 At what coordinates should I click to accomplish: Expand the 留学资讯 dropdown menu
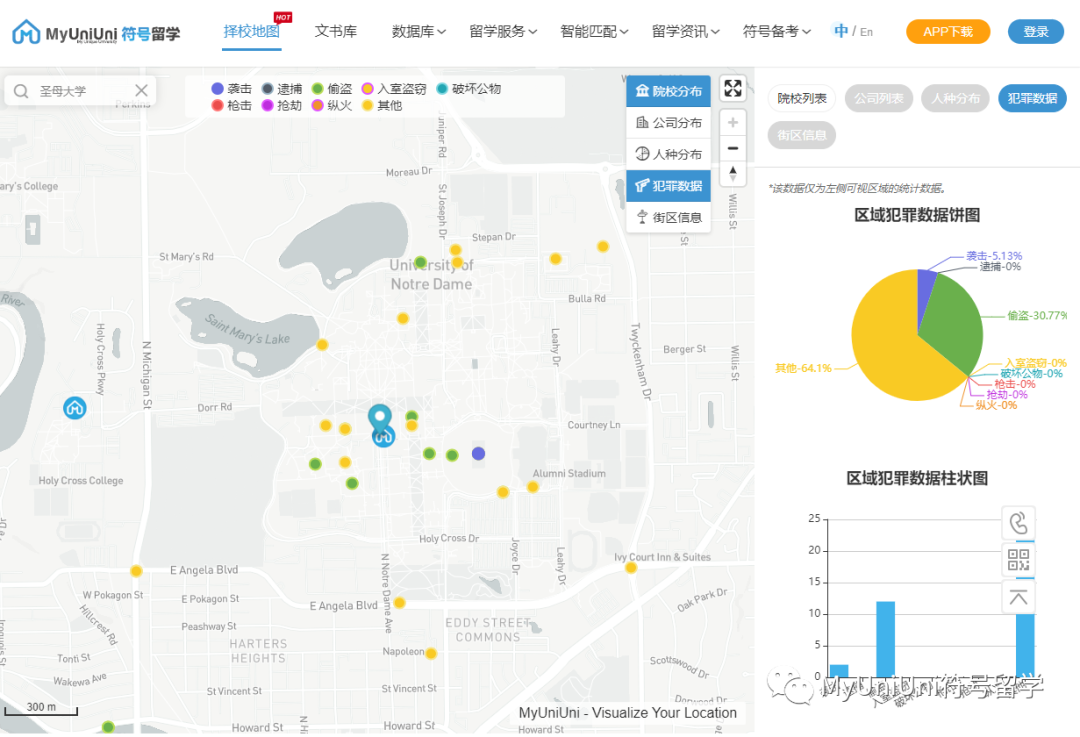pos(685,32)
